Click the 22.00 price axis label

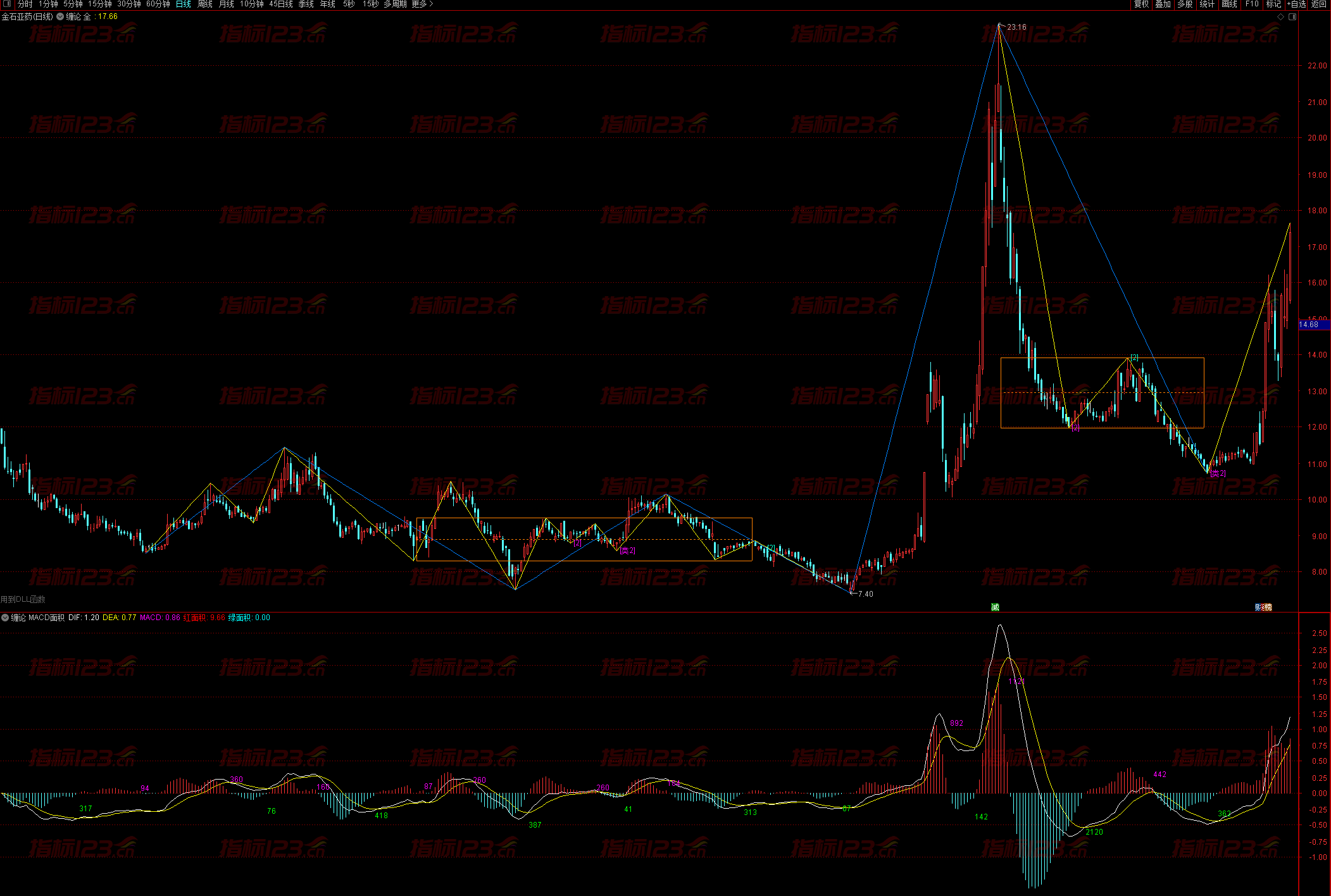coord(1317,66)
